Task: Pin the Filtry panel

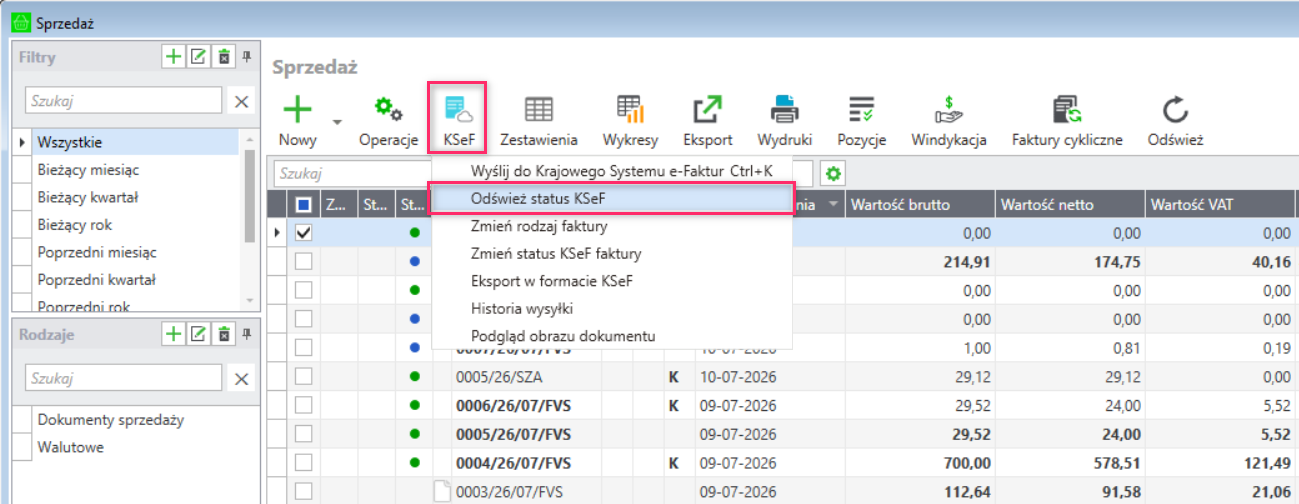Action: 248,57
